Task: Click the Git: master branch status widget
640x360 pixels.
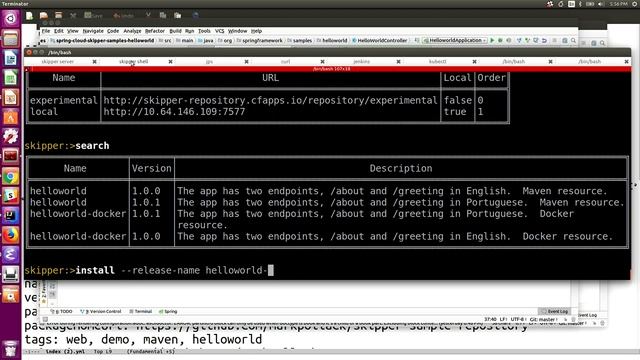Action: [x=544, y=319]
